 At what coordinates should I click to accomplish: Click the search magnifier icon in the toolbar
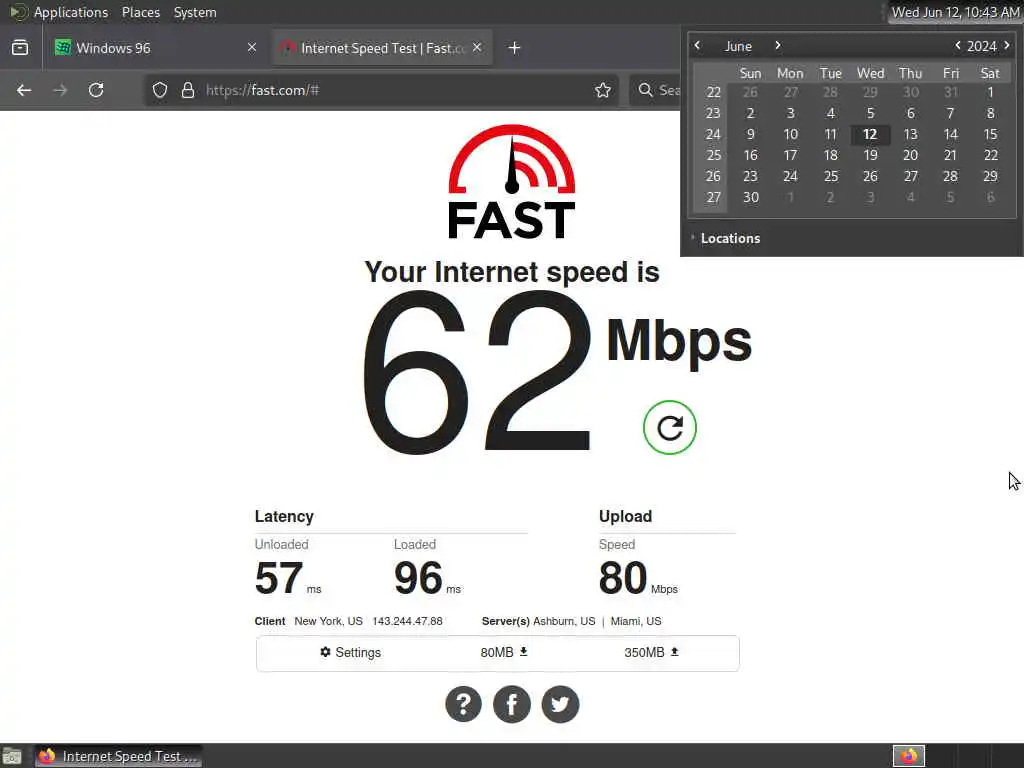tap(646, 90)
